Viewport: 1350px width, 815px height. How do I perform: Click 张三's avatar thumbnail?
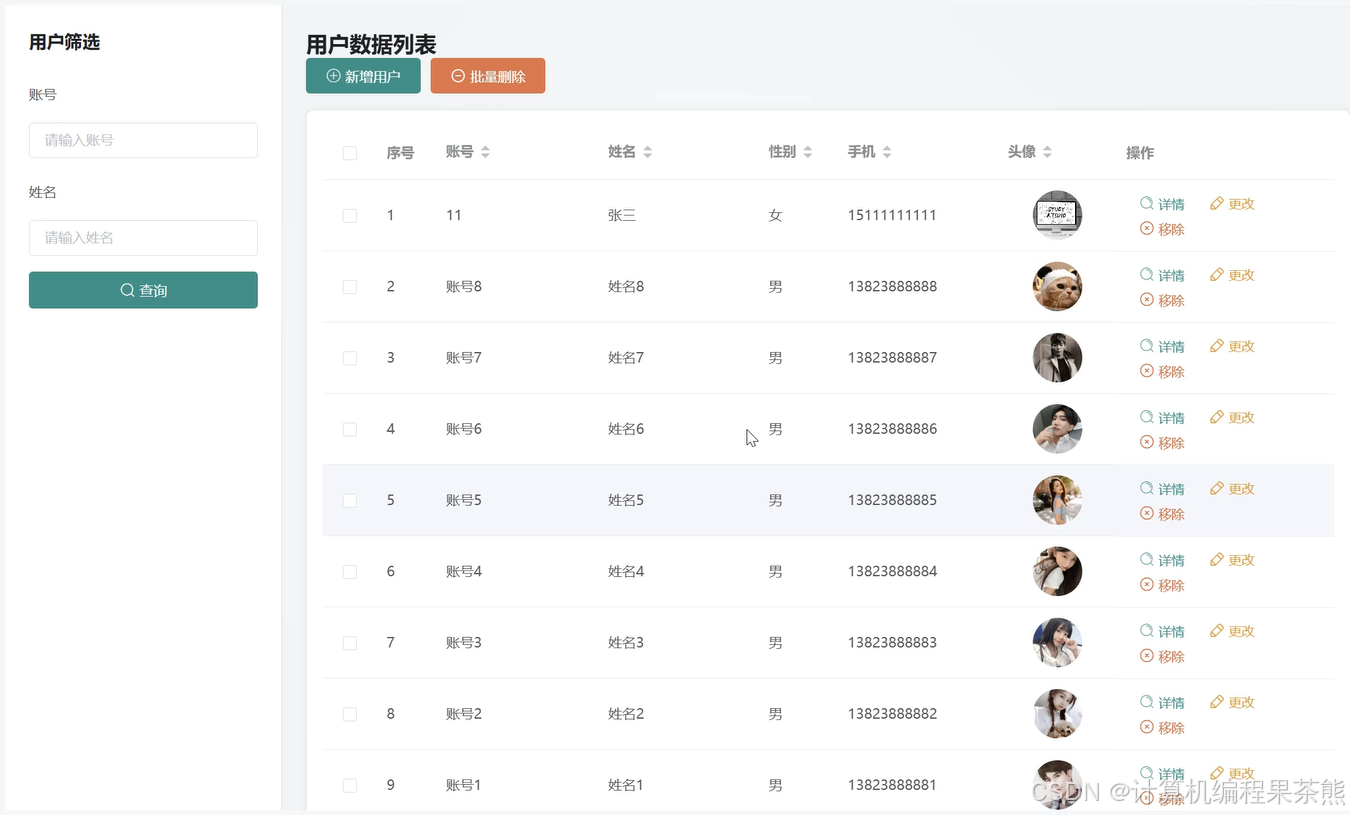[1057, 214]
